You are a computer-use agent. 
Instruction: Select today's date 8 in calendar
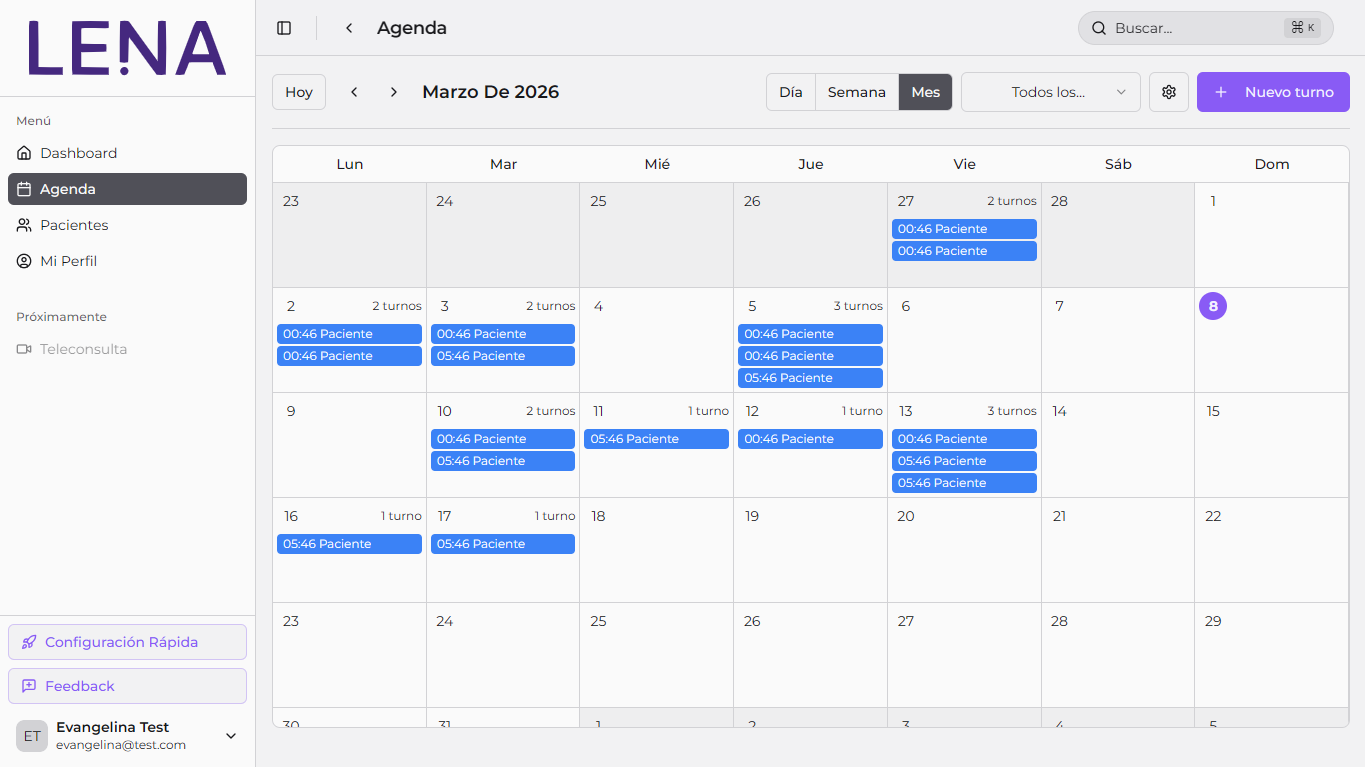tap(1213, 306)
